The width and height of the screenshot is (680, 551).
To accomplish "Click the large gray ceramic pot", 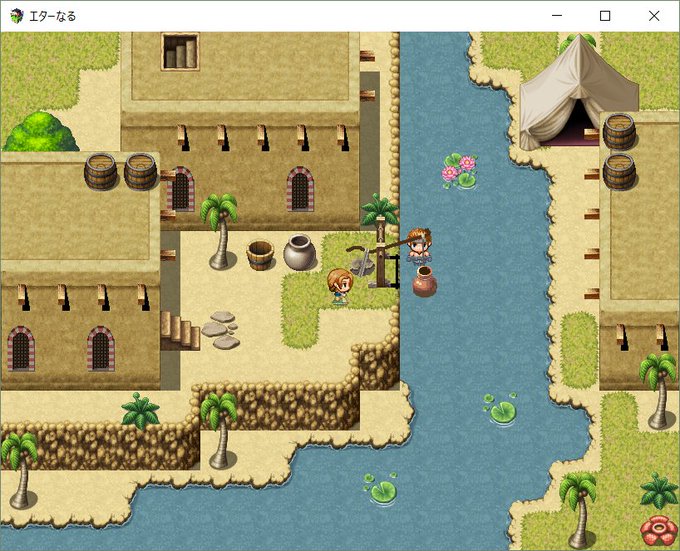I will (x=299, y=252).
